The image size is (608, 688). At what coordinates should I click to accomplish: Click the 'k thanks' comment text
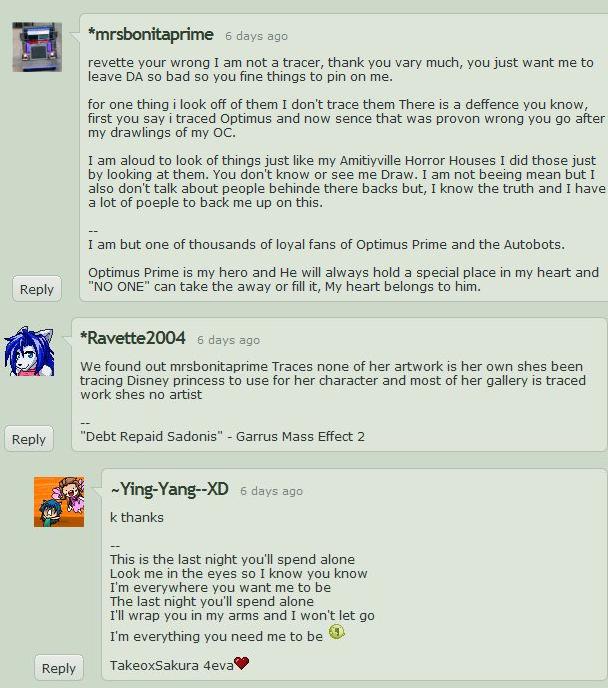(137, 518)
